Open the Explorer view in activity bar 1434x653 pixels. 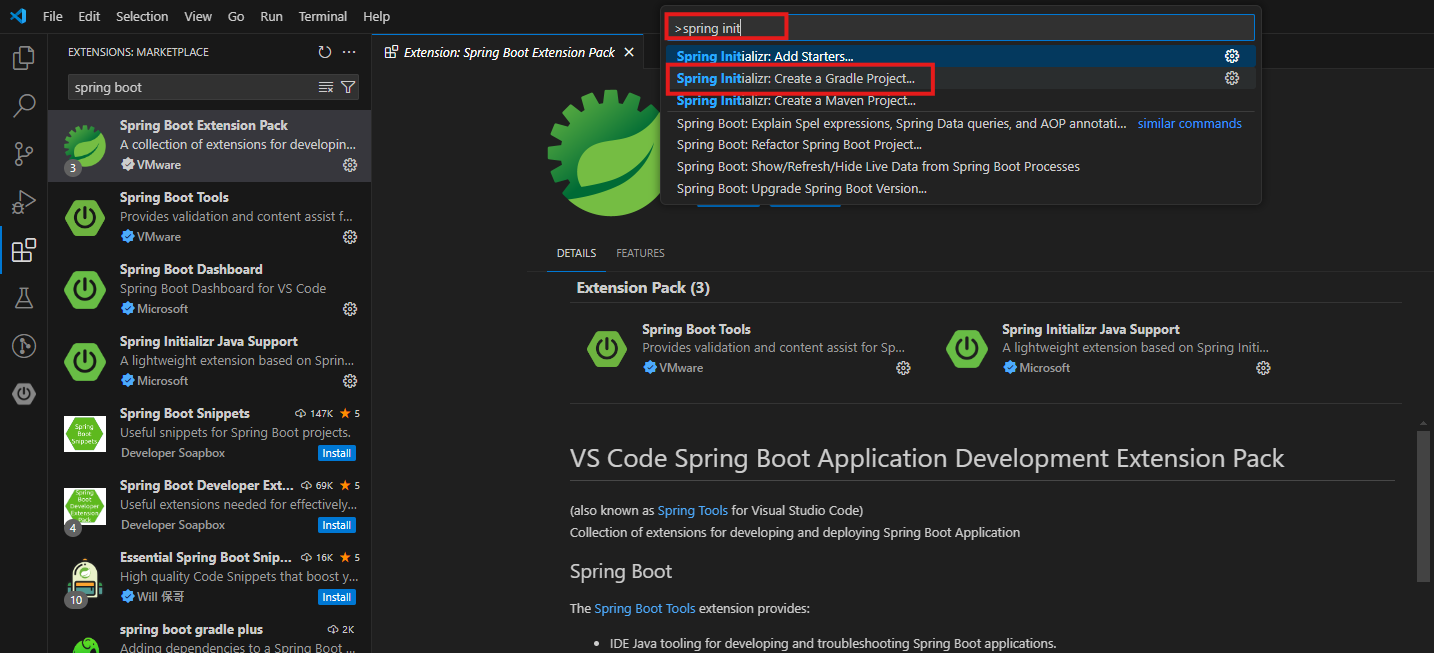click(23, 58)
